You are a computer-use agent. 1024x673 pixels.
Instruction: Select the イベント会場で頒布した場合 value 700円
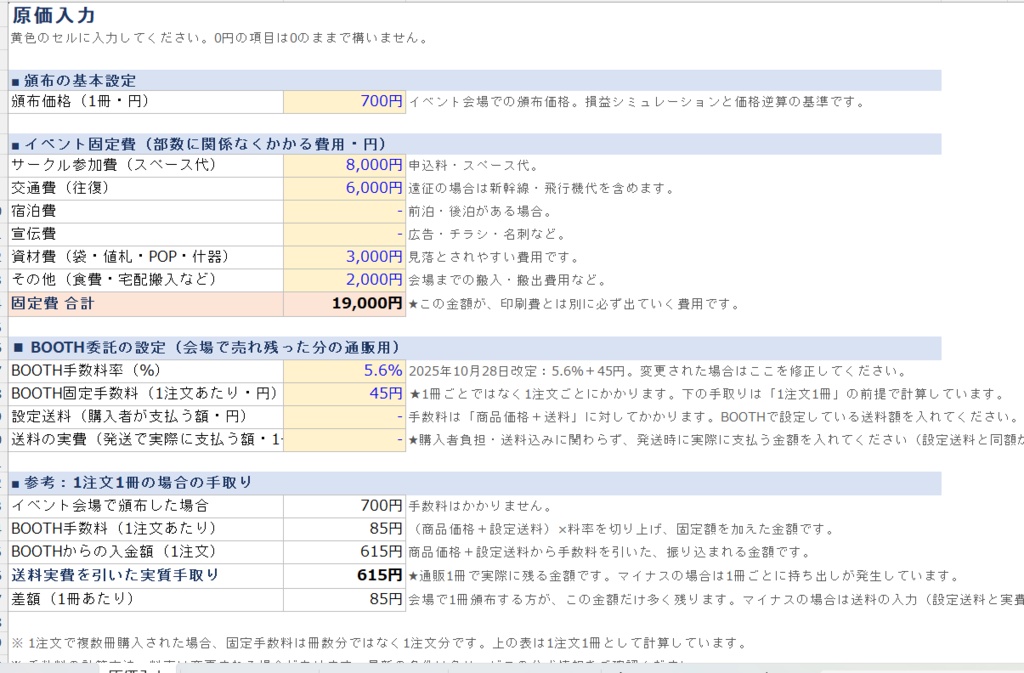click(344, 506)
